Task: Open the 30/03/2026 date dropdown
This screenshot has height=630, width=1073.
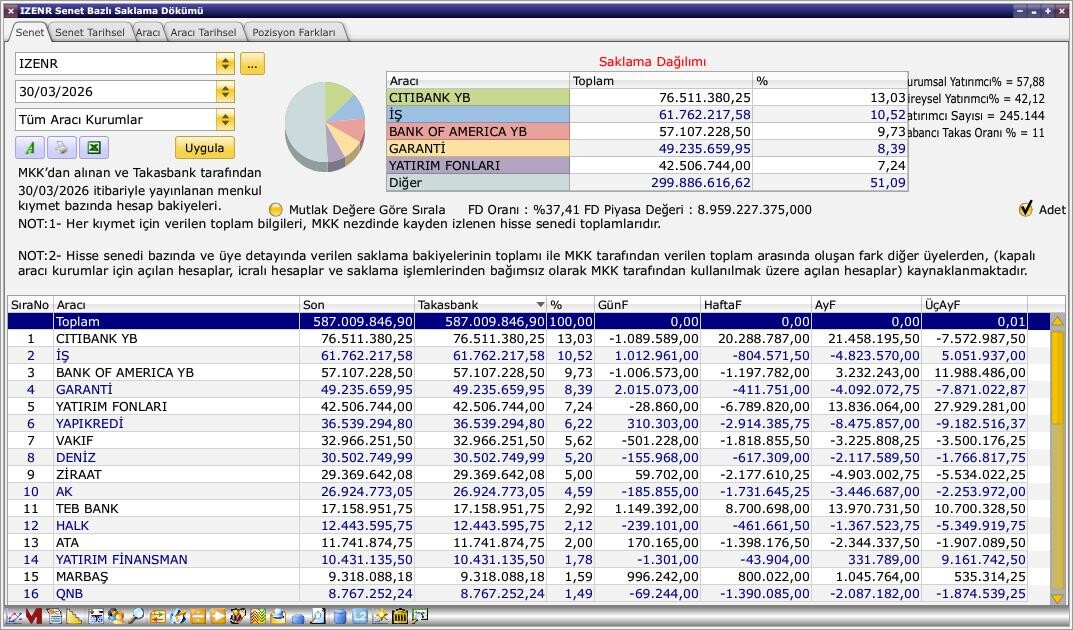Action: click(x=225, y=92)
